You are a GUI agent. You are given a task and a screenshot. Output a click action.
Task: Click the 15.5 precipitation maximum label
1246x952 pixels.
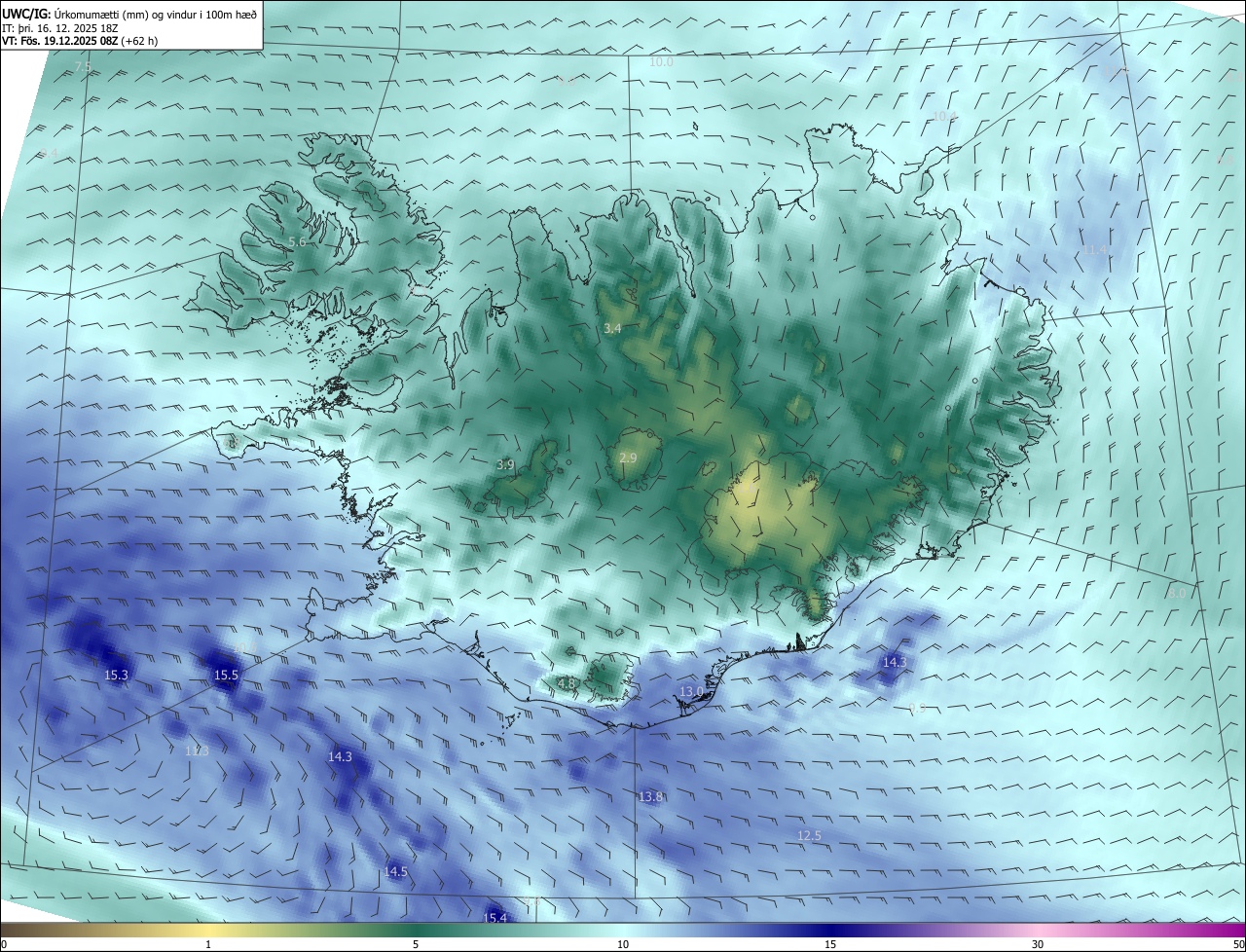click(226, 675)
